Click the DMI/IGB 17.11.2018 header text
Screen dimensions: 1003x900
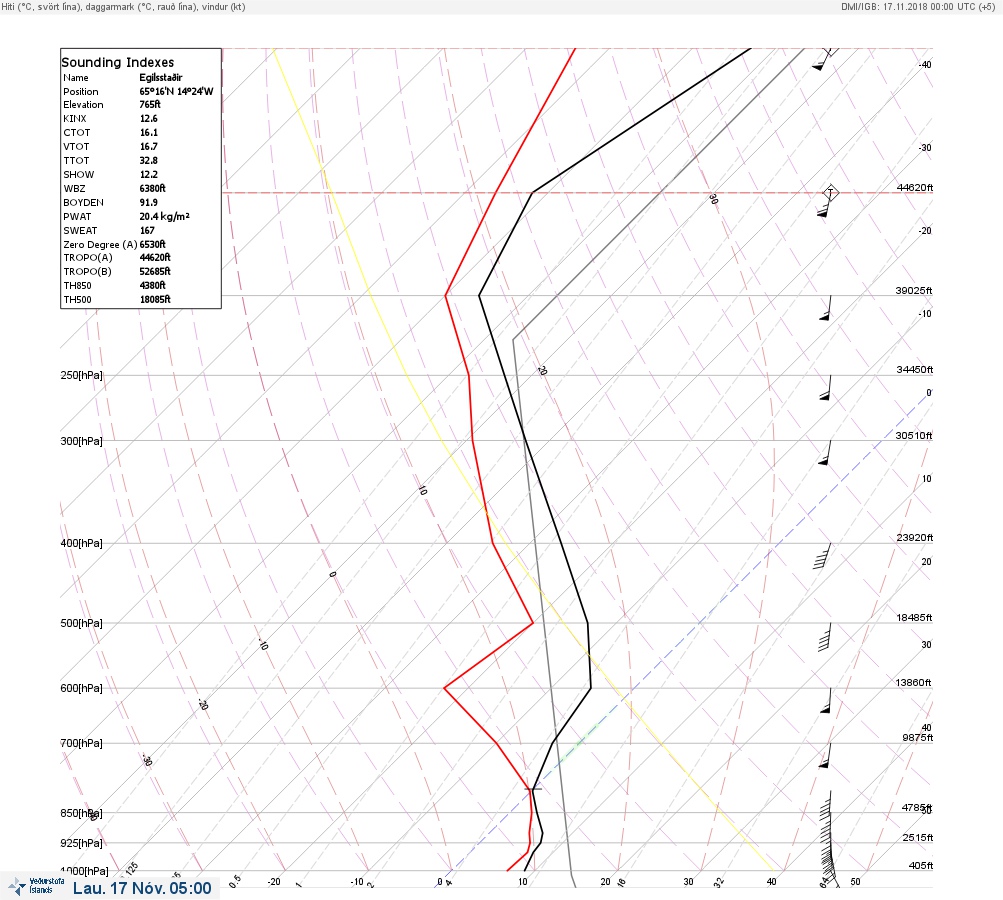918,6
